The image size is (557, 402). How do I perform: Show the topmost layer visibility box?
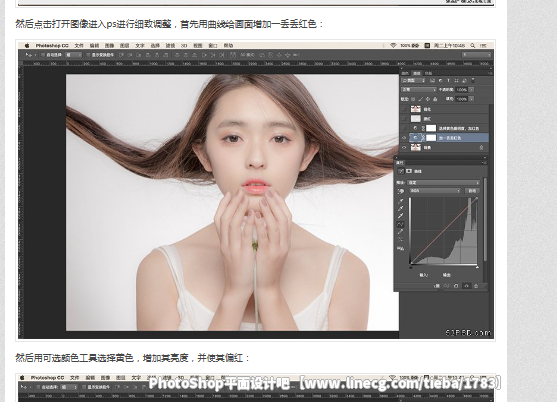click(x=404, y=109)
